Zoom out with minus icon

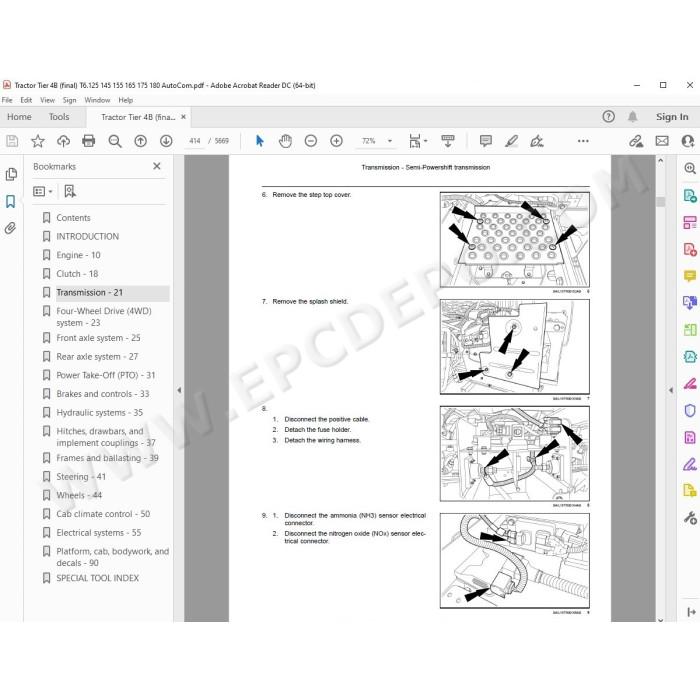pyautogui.click(x=311, y=141)
